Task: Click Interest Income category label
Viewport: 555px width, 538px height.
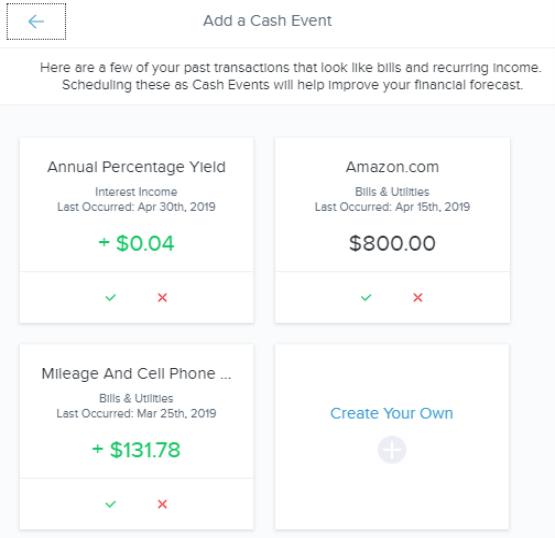Action: (136, 192)
